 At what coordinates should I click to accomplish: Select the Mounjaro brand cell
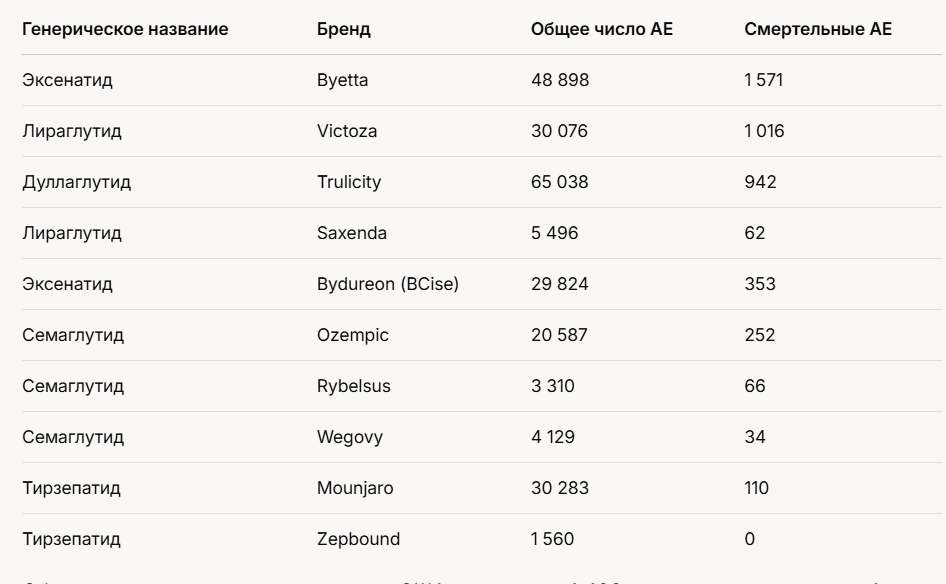(x=355, y=488)
